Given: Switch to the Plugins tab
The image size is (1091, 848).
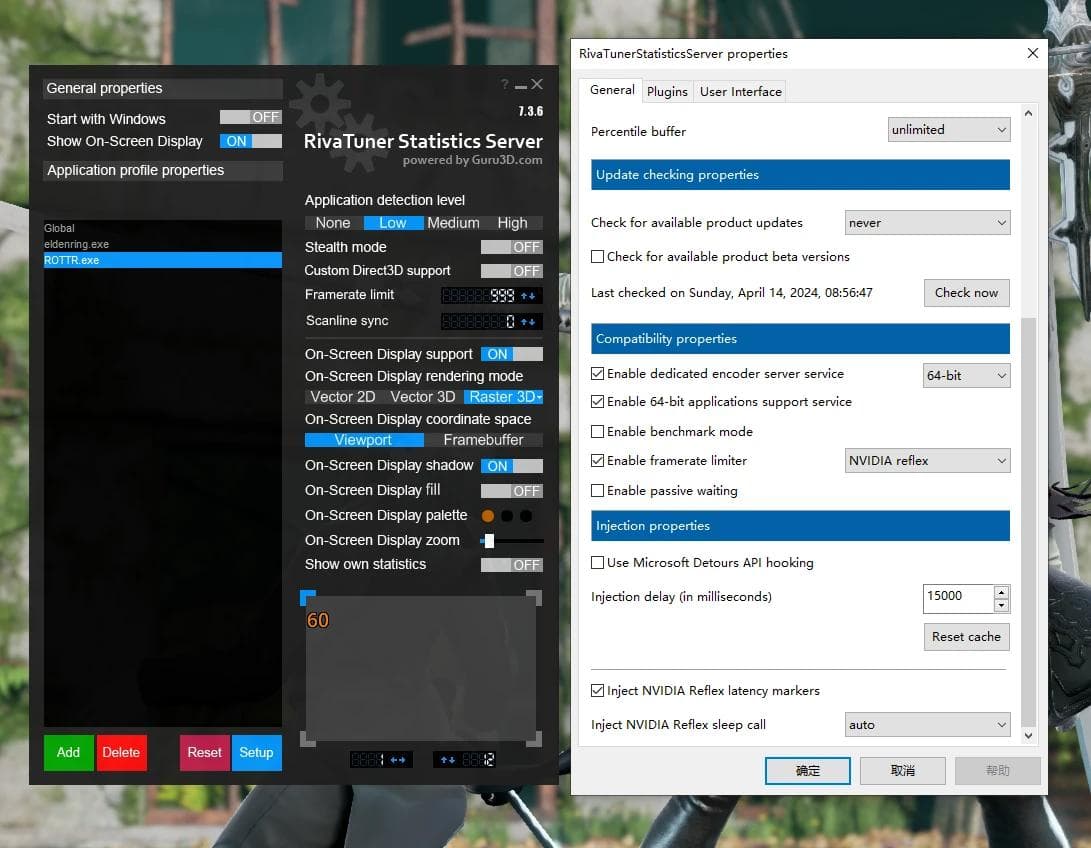Looking at the screenshot, I should pyautogui.click(x=667, y=91).
